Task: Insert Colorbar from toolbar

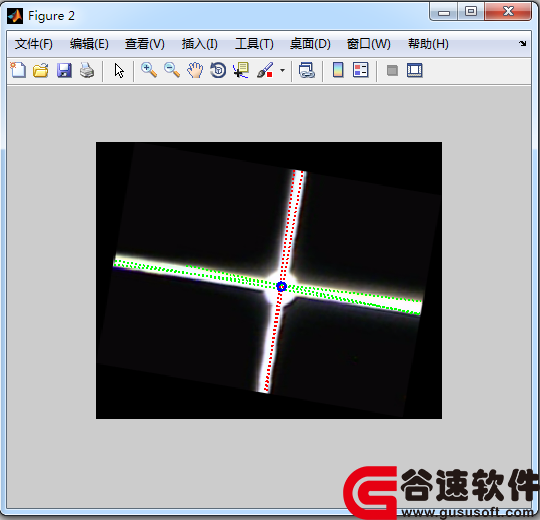Action: [338, 70]
